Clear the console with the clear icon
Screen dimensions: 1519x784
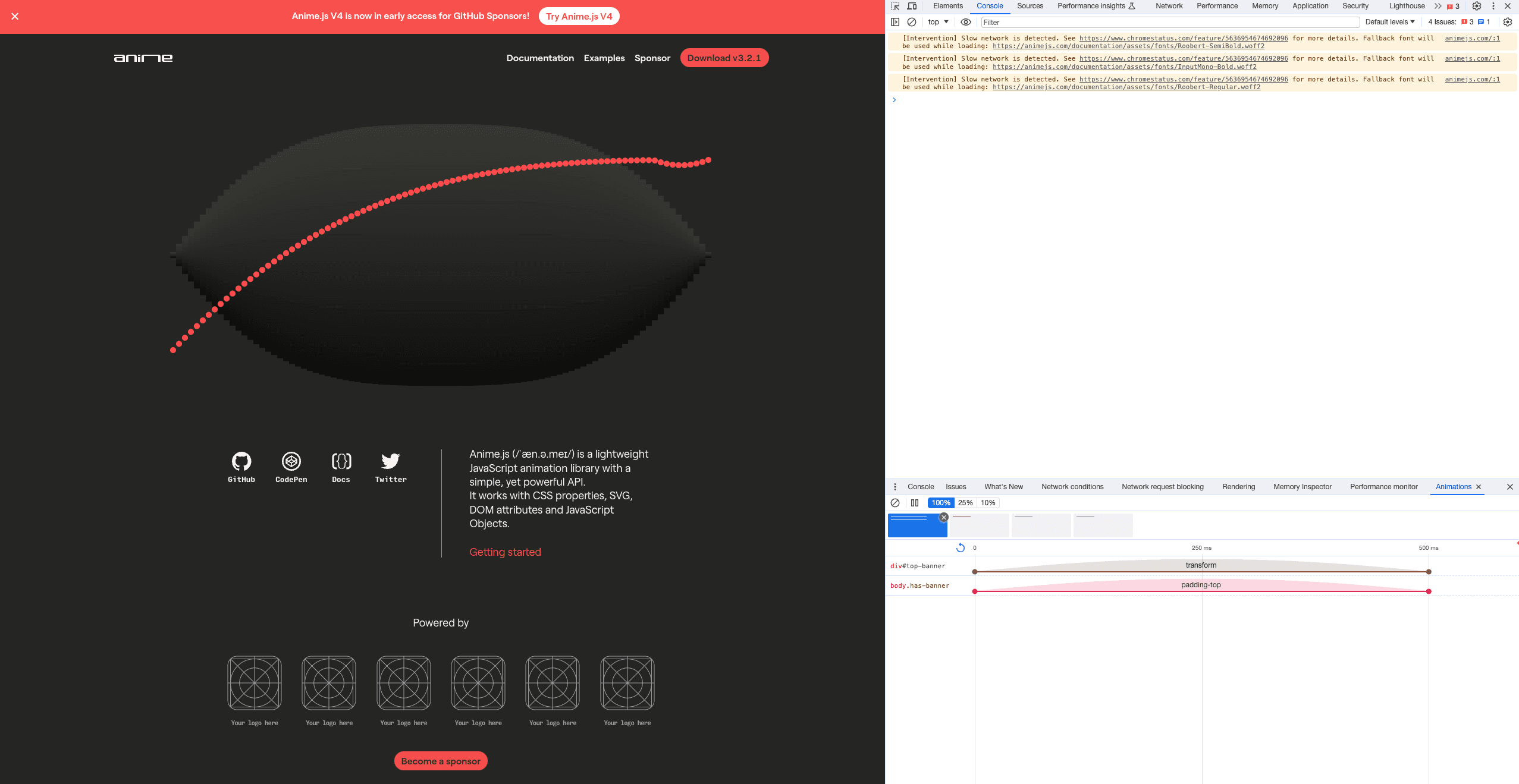pyautogui.click(x=912, y=22)
